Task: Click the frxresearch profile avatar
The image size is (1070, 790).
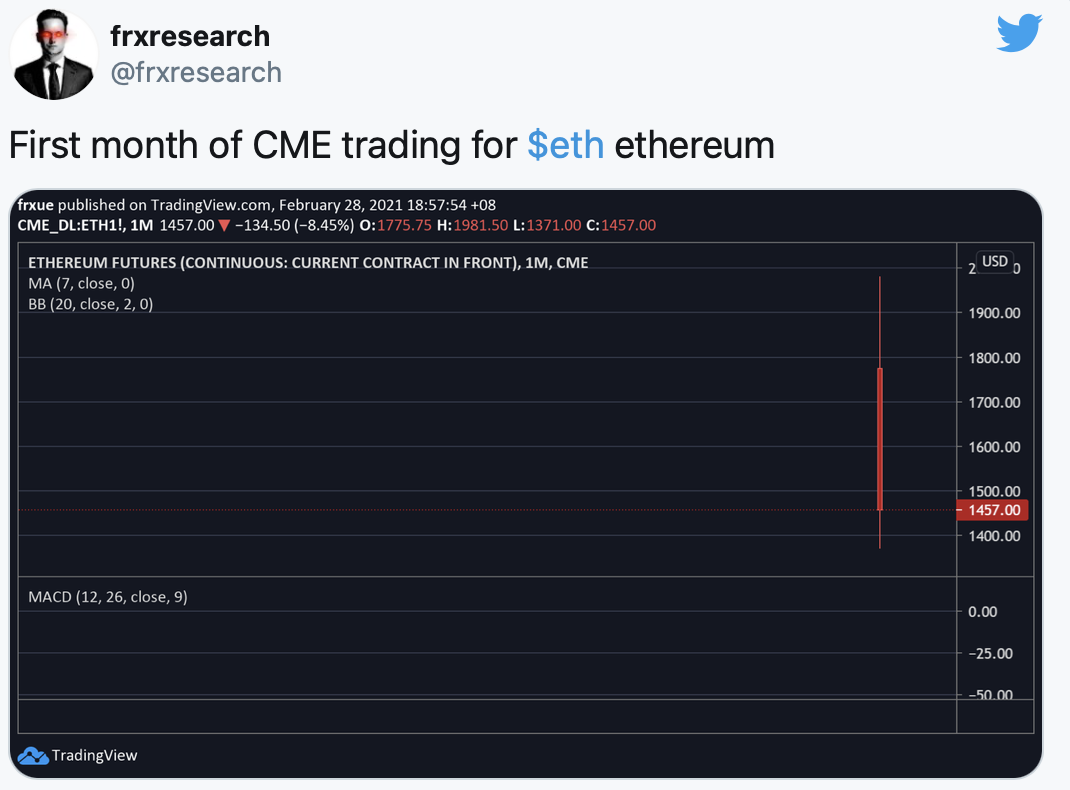Action: [53, 55]
